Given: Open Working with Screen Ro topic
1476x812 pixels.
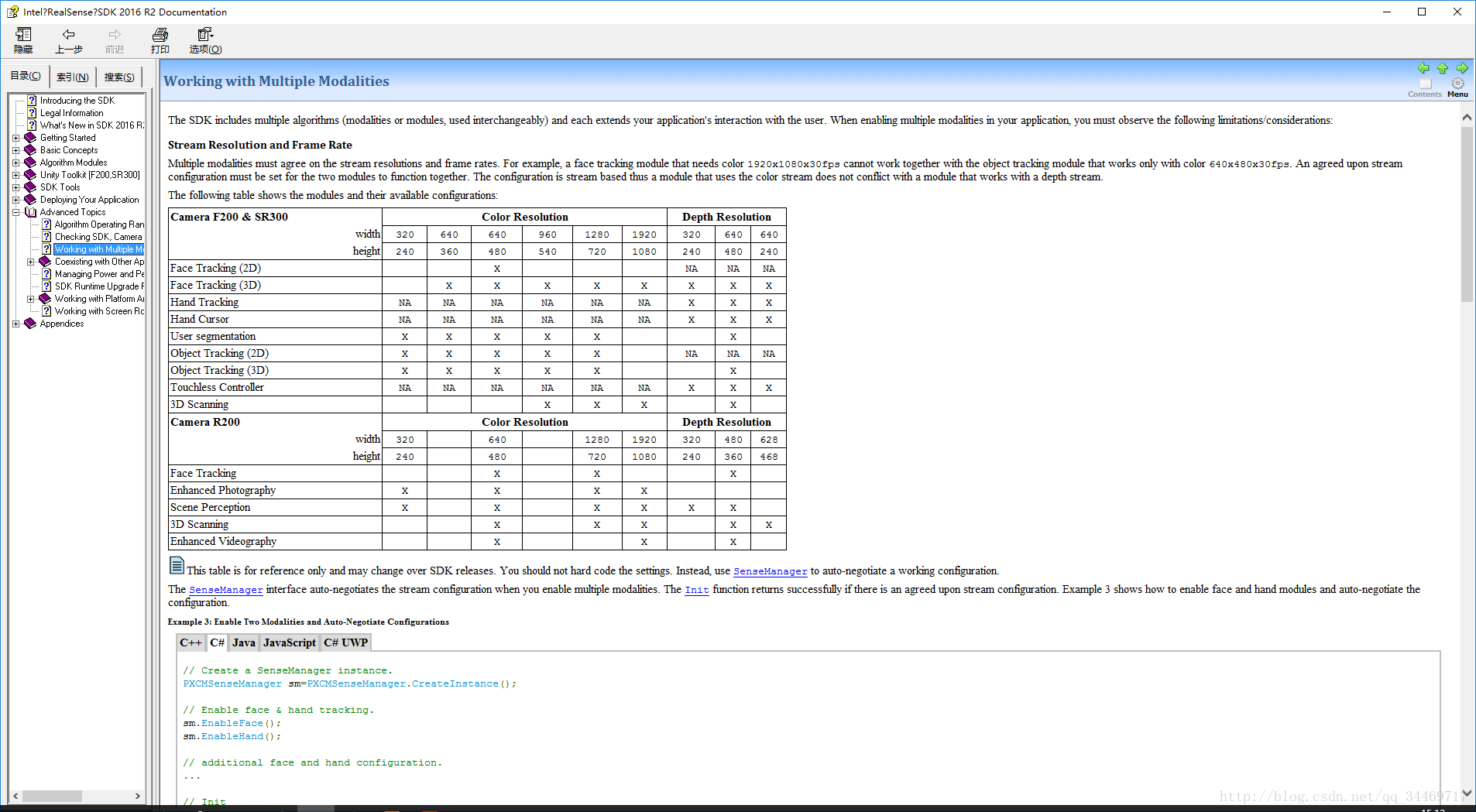Looking at the screenshot, I should coord(99,311).
